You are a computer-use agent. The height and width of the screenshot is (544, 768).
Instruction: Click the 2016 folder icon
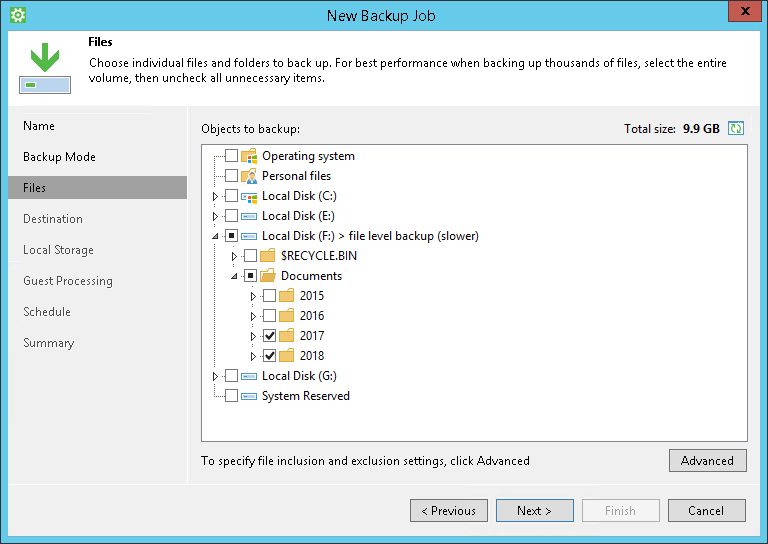coord(287,316)
